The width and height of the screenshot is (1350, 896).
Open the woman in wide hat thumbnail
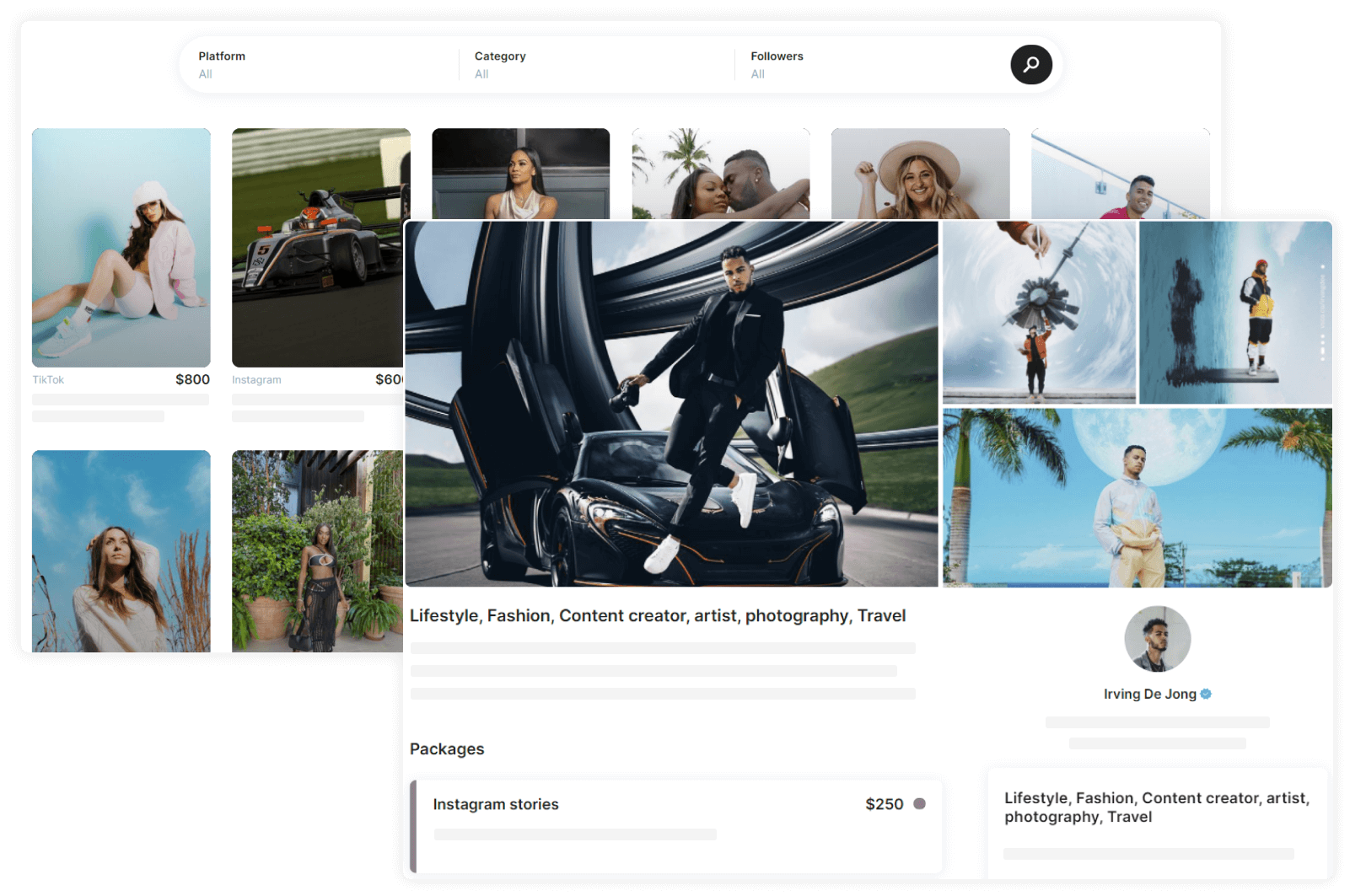[920, 174]
